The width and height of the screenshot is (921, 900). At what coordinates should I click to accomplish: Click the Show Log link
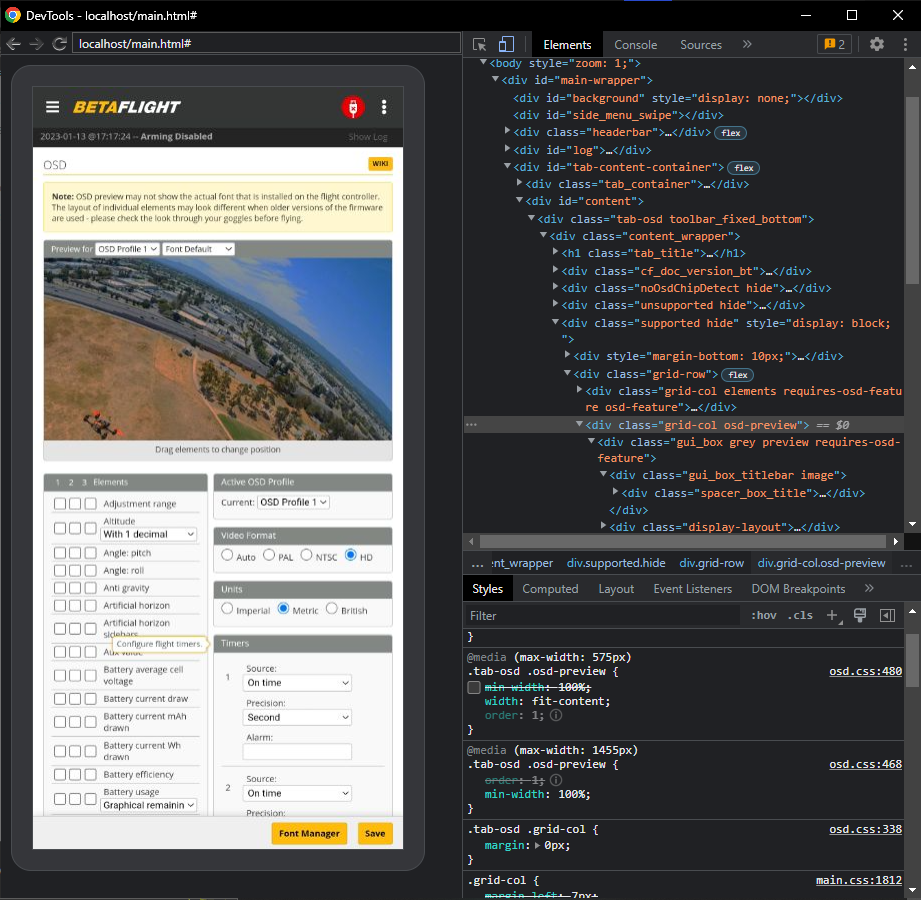pyautogui.click(x=368, y=137)
